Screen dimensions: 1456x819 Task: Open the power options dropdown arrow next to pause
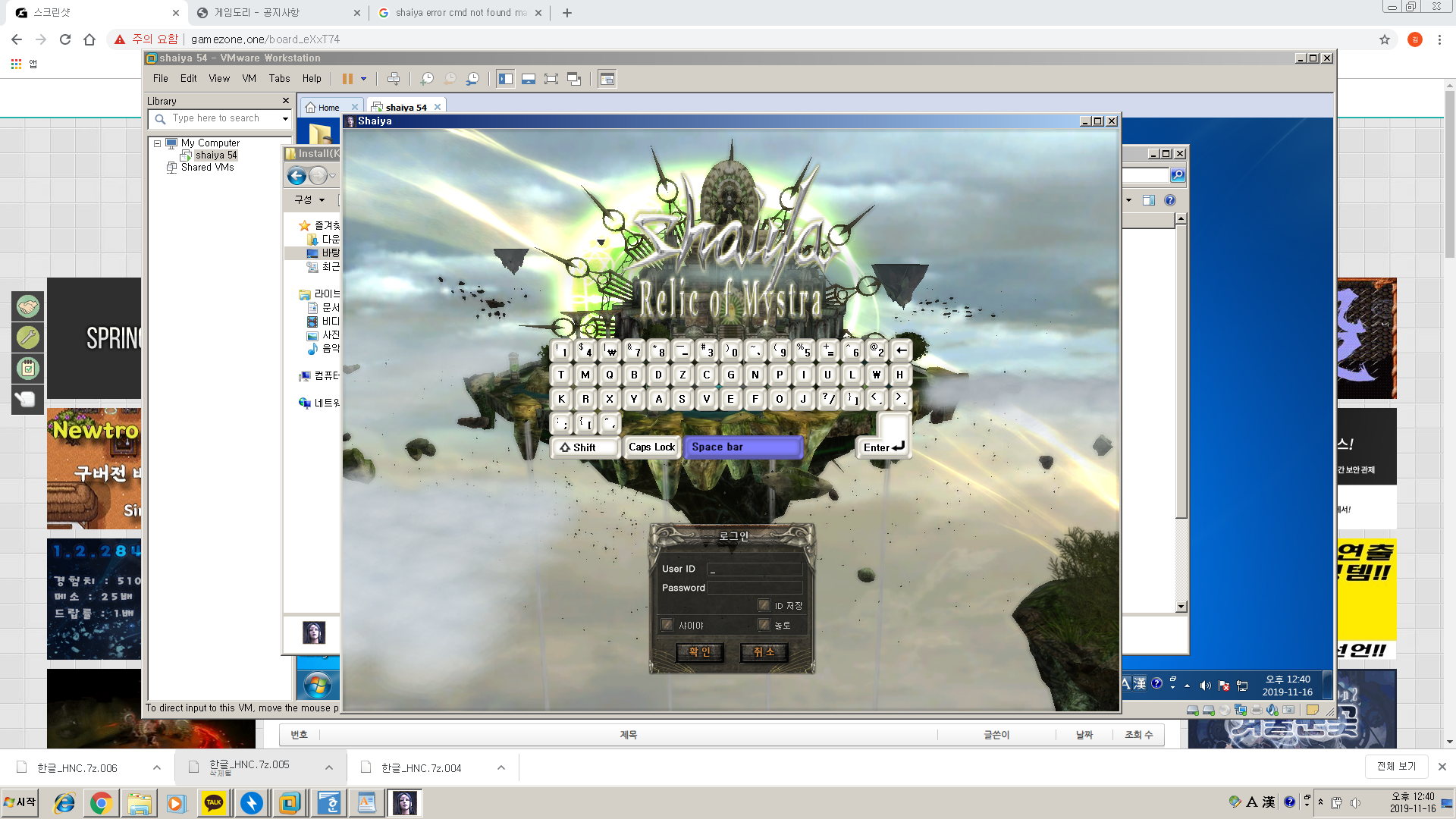coord(363,79)
